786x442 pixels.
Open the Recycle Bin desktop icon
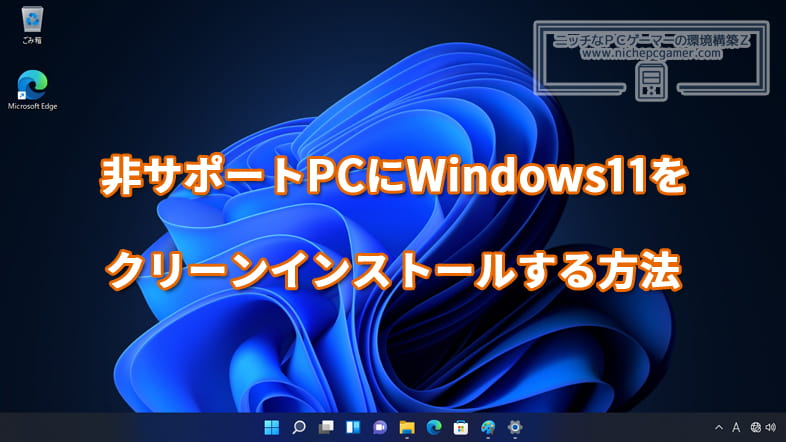click(32, 24)
